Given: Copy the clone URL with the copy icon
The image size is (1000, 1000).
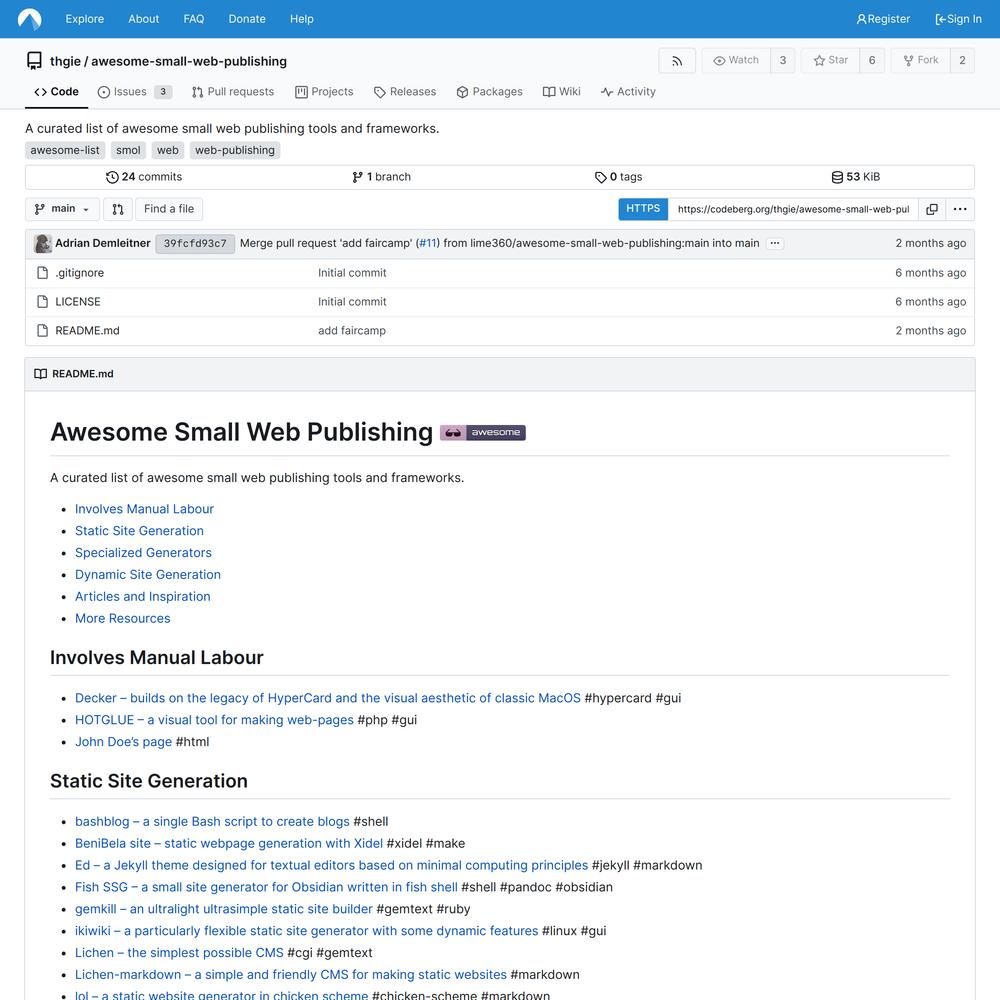Looking at the screenshot, I should (932, 209).
